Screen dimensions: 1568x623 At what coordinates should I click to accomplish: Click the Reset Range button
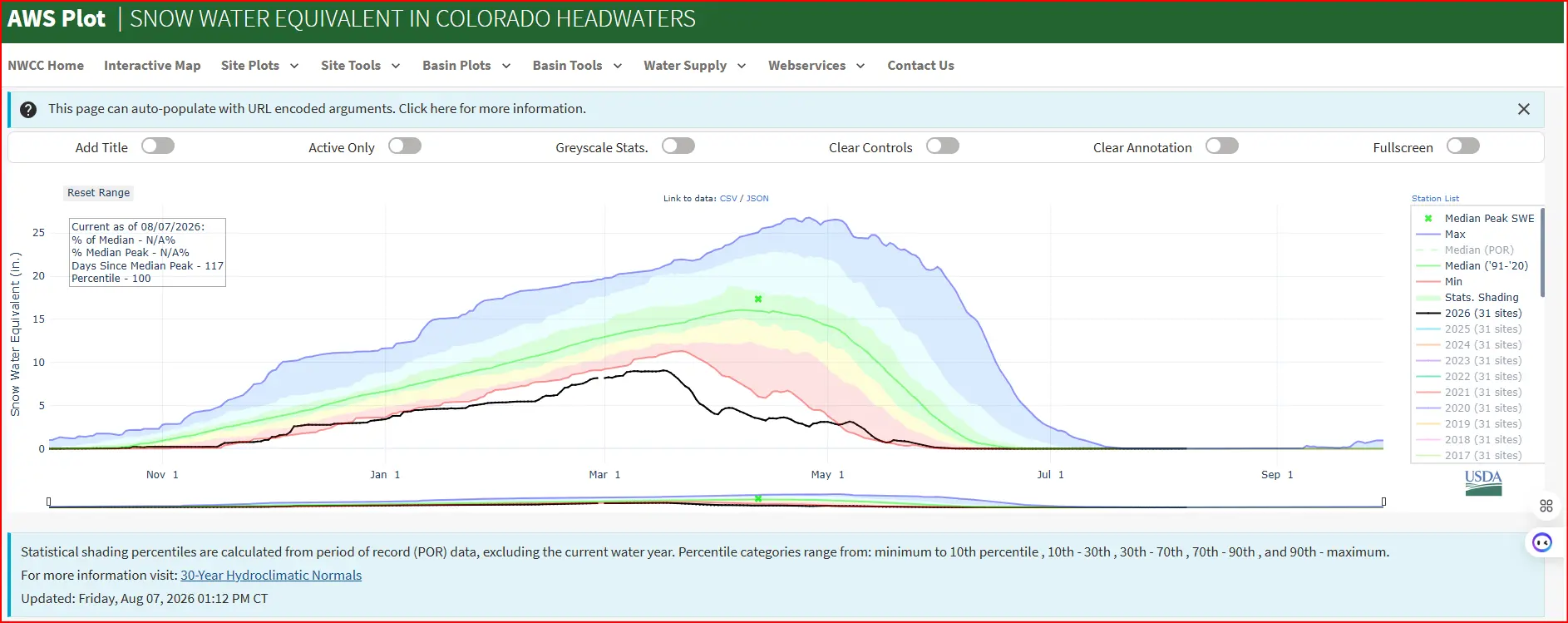pos(99,193)
